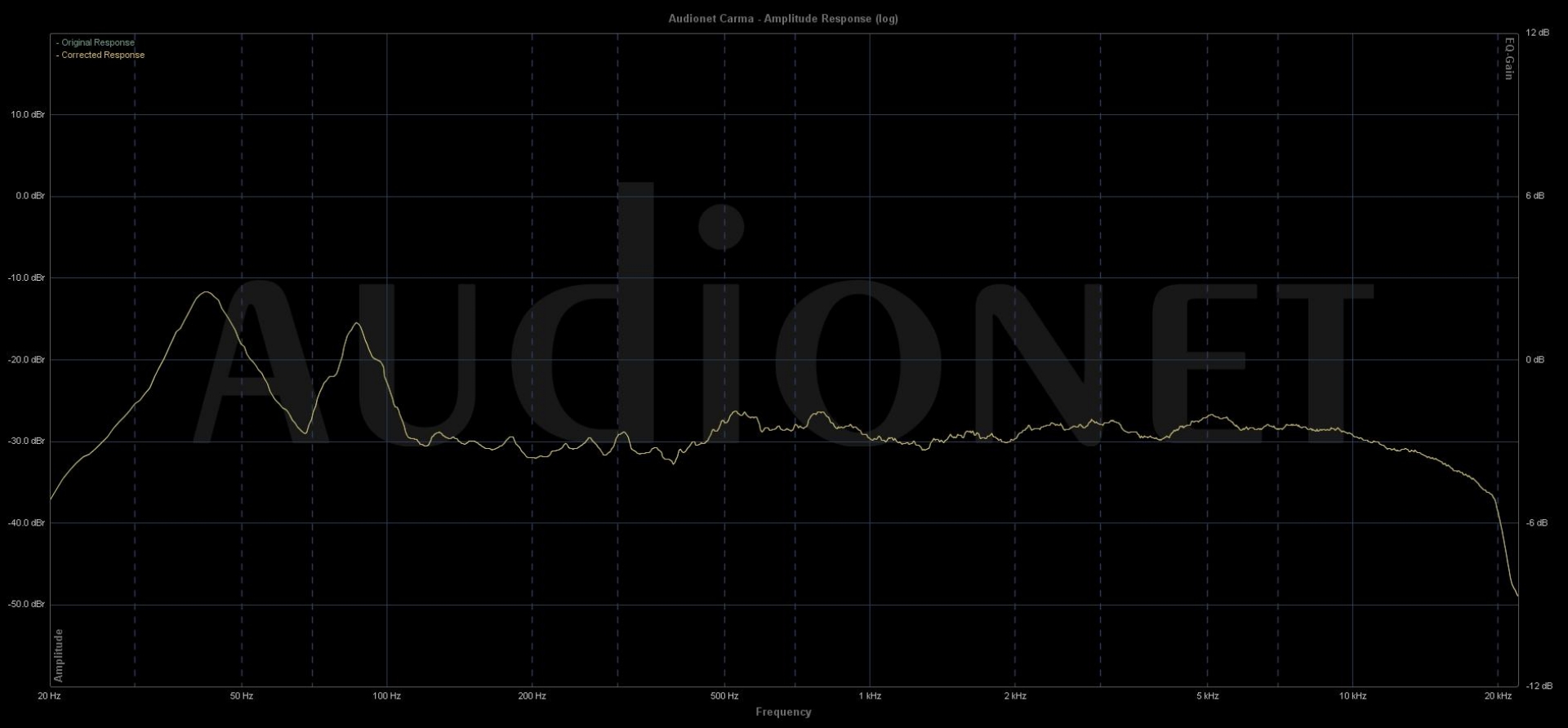This screenshot has height=728, width=1568.
Task: Click the "50 Hz" frequency label
Action: [242, 696]
